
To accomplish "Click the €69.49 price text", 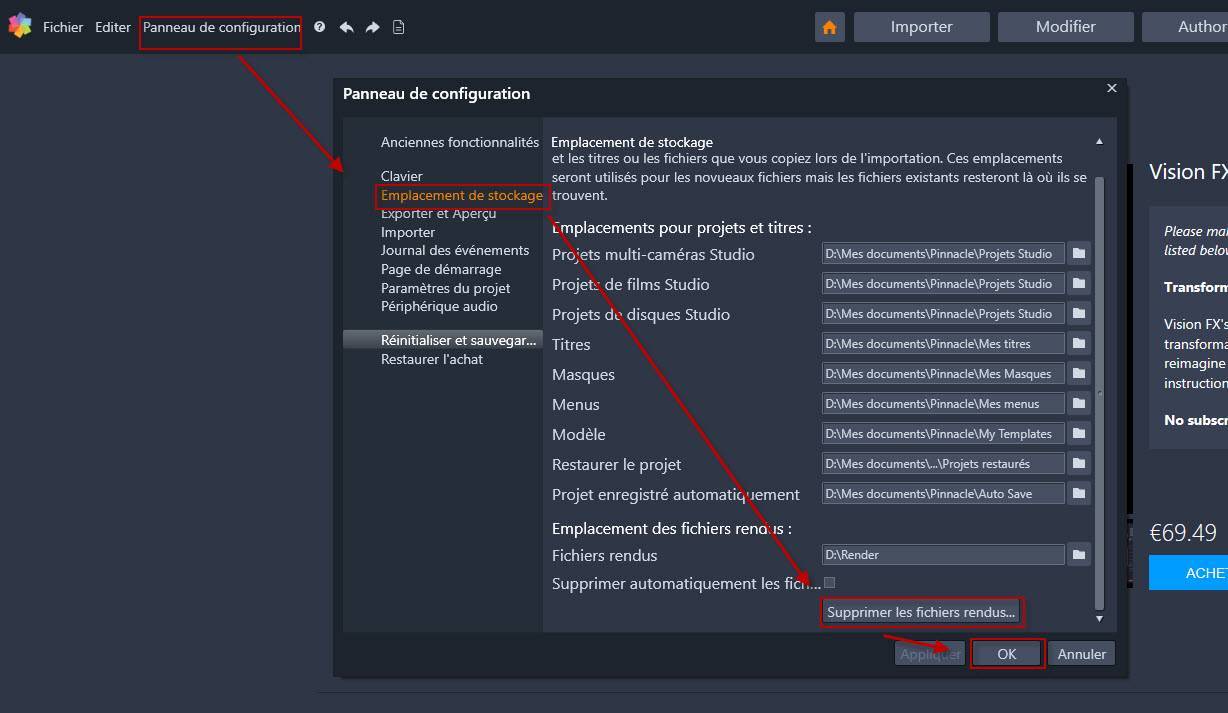I will 1183,533.
